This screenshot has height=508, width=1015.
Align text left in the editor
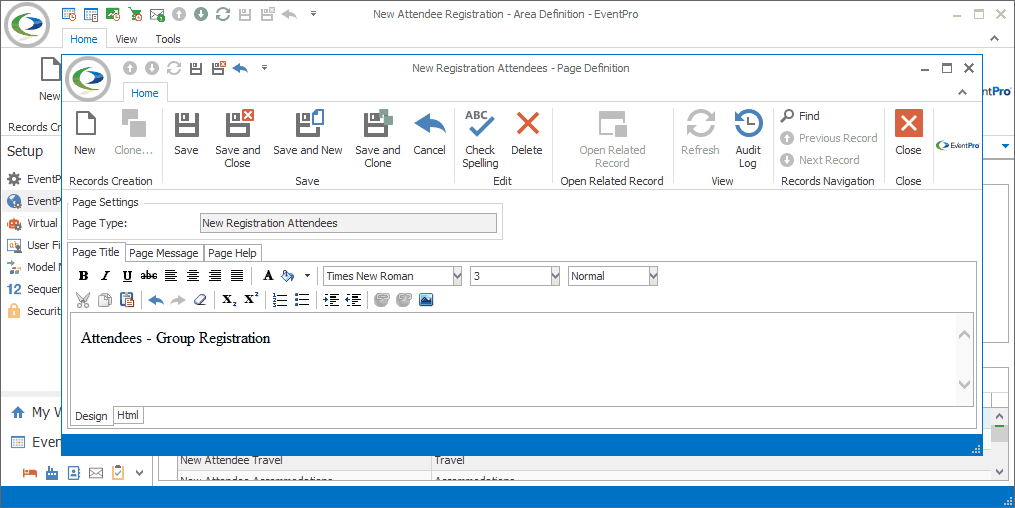click(x=171, y=276)
